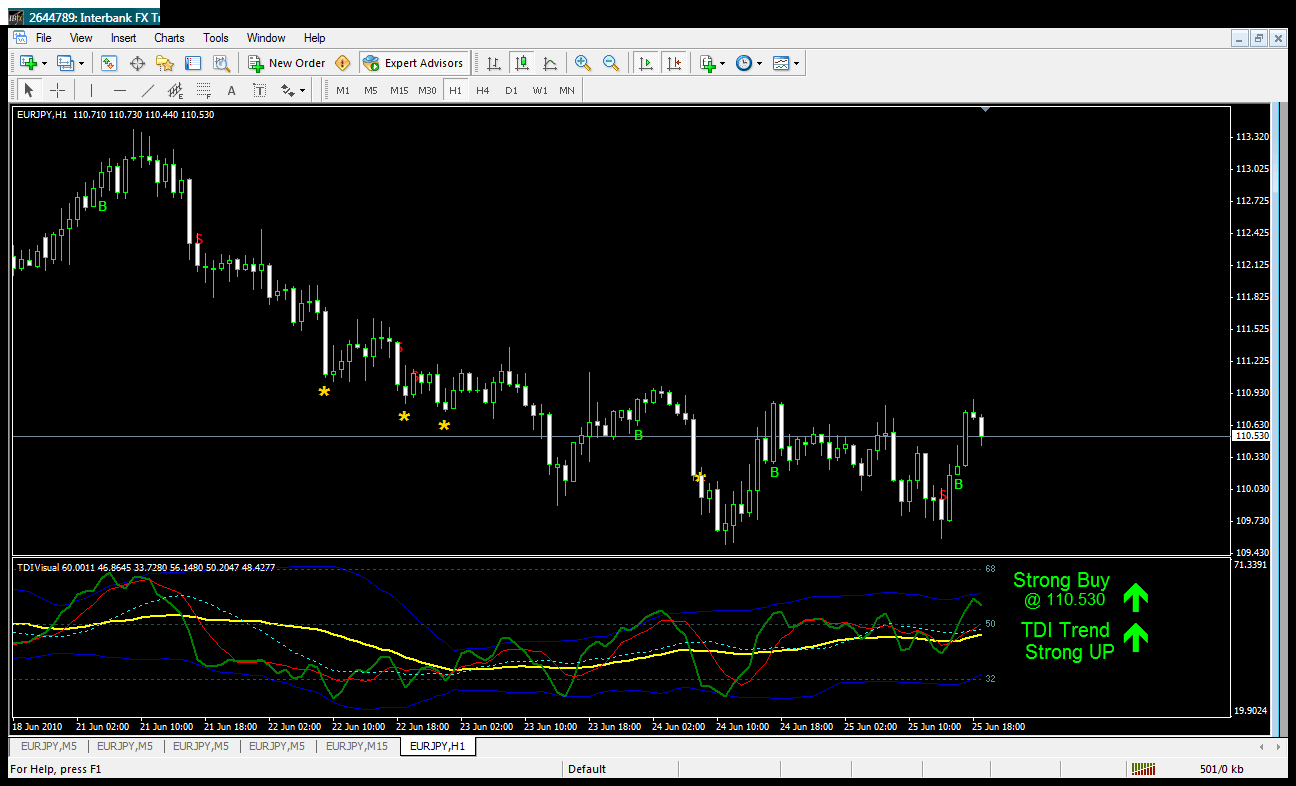This screenshot has width=1296, height=786.
Task: Open the Market Watch window icon
Action: 109,63
